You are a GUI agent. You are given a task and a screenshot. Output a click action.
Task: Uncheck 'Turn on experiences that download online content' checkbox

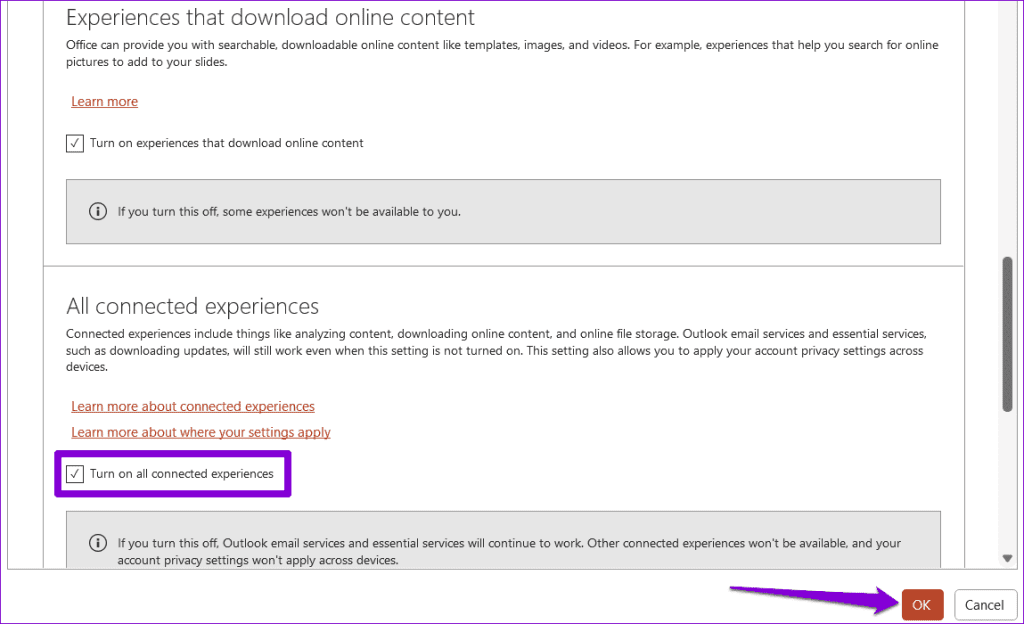75,143
